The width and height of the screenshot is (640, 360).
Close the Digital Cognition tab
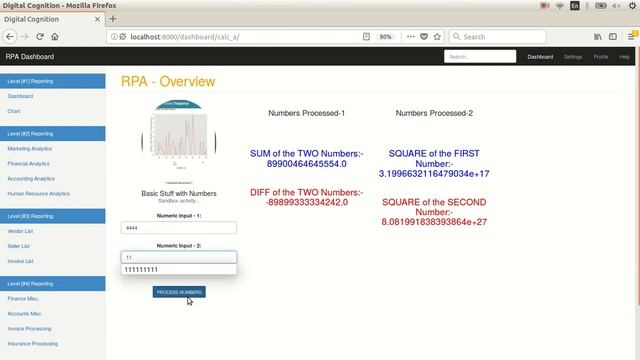[x=97, y=19]
